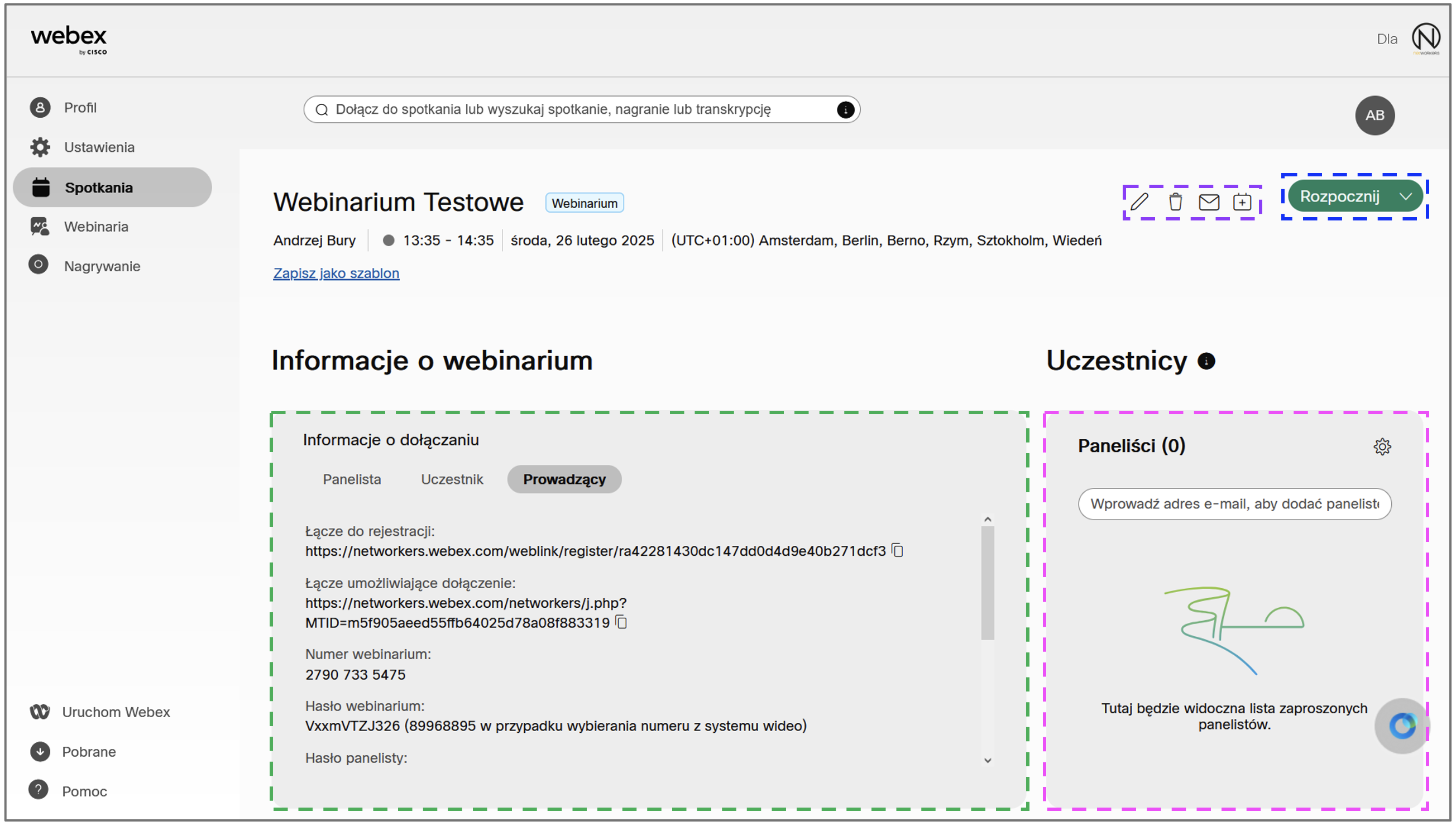1456x826 pixels.
Task: Click the panelist email input field
Action: tap(1234, 505)
